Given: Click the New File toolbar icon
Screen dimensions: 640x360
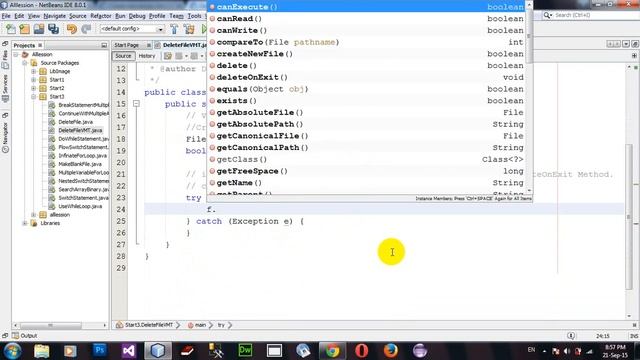Looking at the screenshot, I should pos(11,29).
